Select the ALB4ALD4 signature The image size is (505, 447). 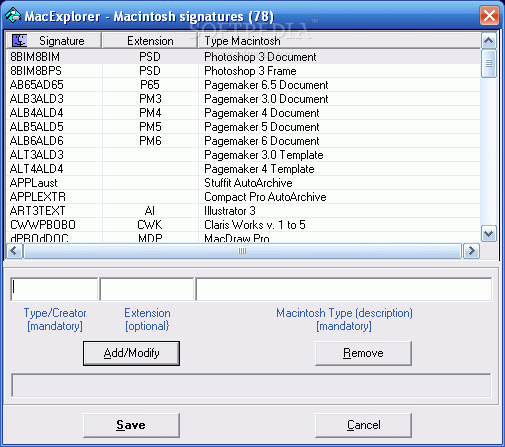[x=37, y=113]
